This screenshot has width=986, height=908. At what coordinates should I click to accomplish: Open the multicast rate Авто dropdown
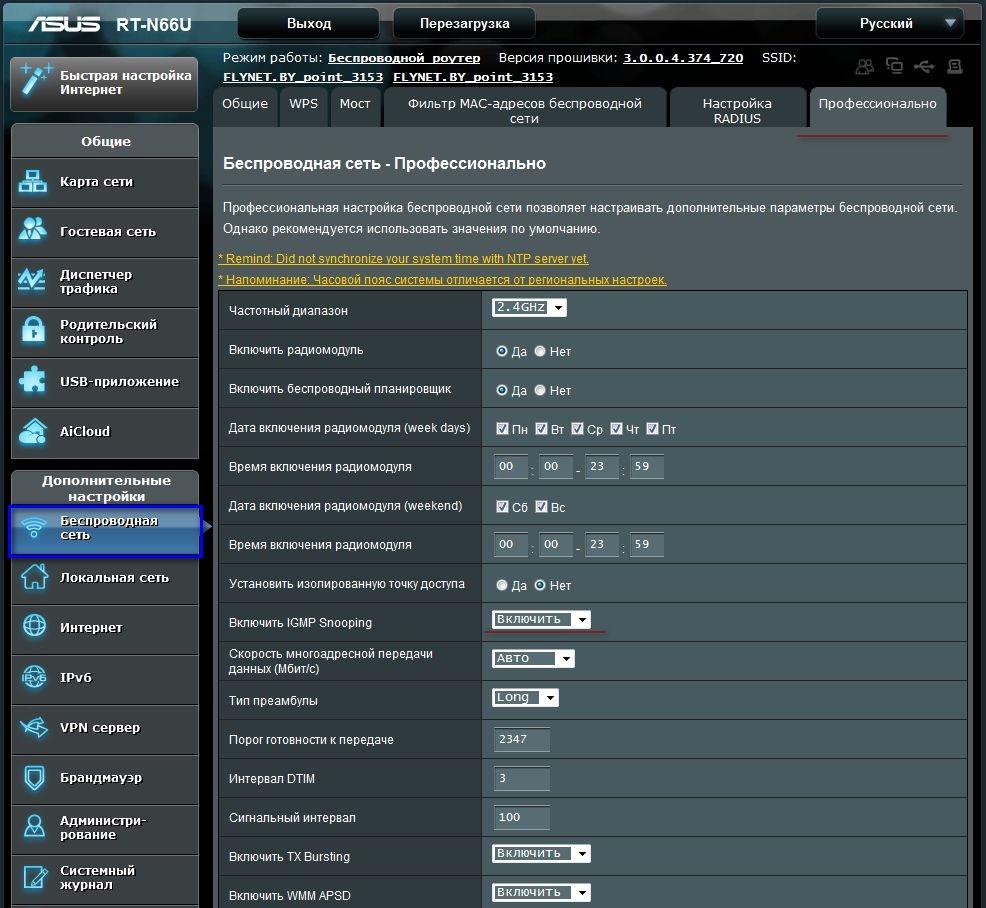click(533, 658)
